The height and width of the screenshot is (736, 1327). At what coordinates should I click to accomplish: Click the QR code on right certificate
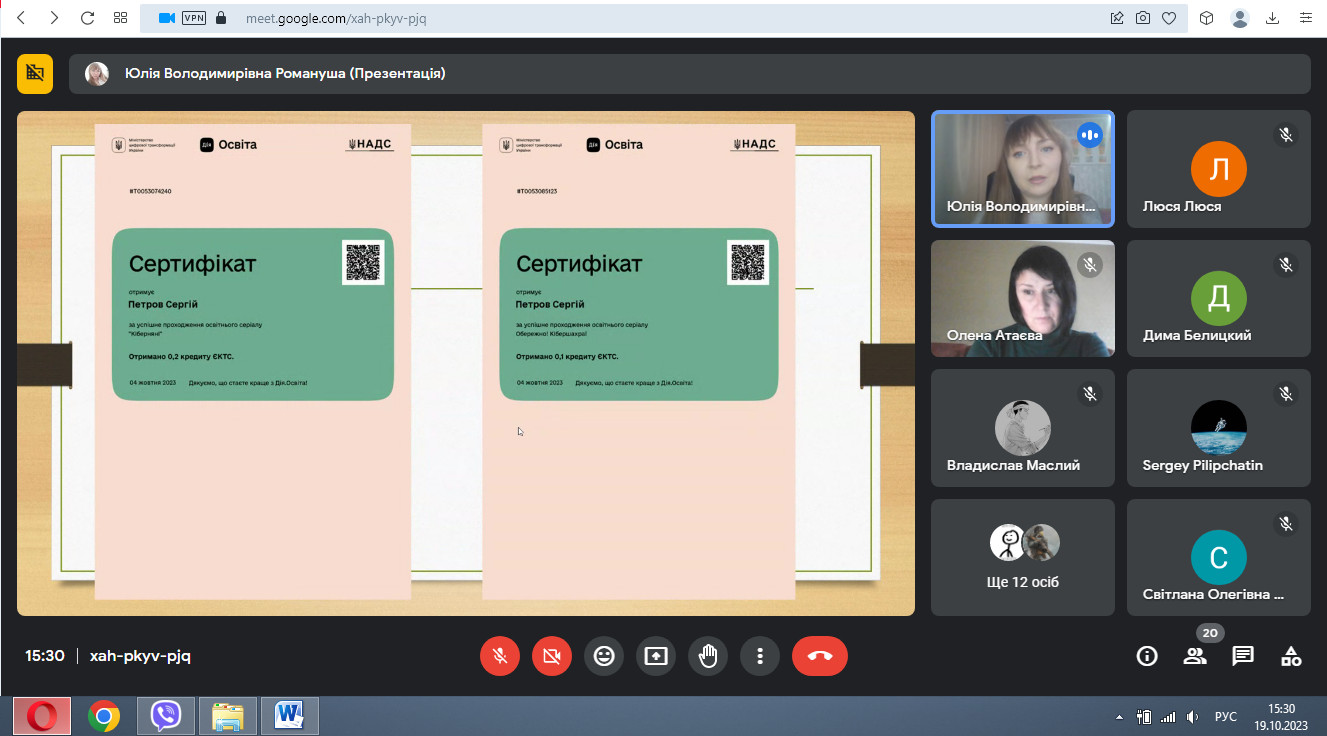point(748,262)
